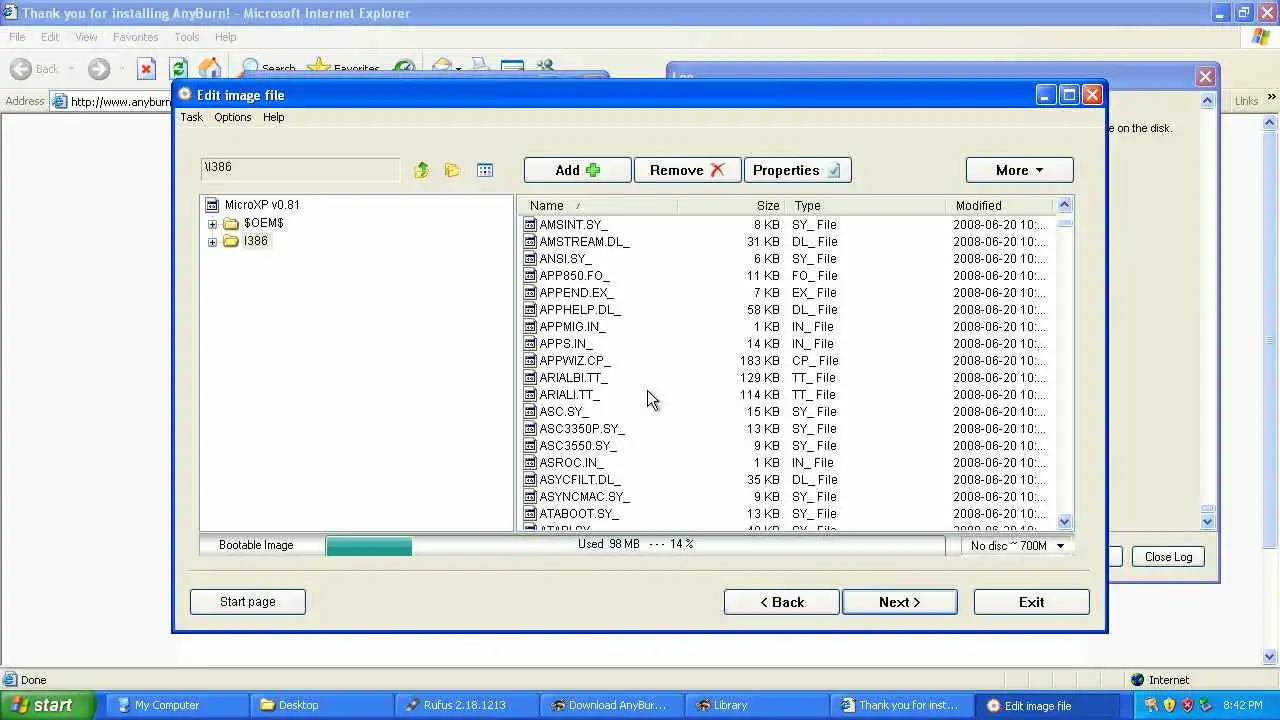This screenshot has width=1280, height=720.
Task: Open Internet Explorer File menu
Action: click(x=17, y=37)
